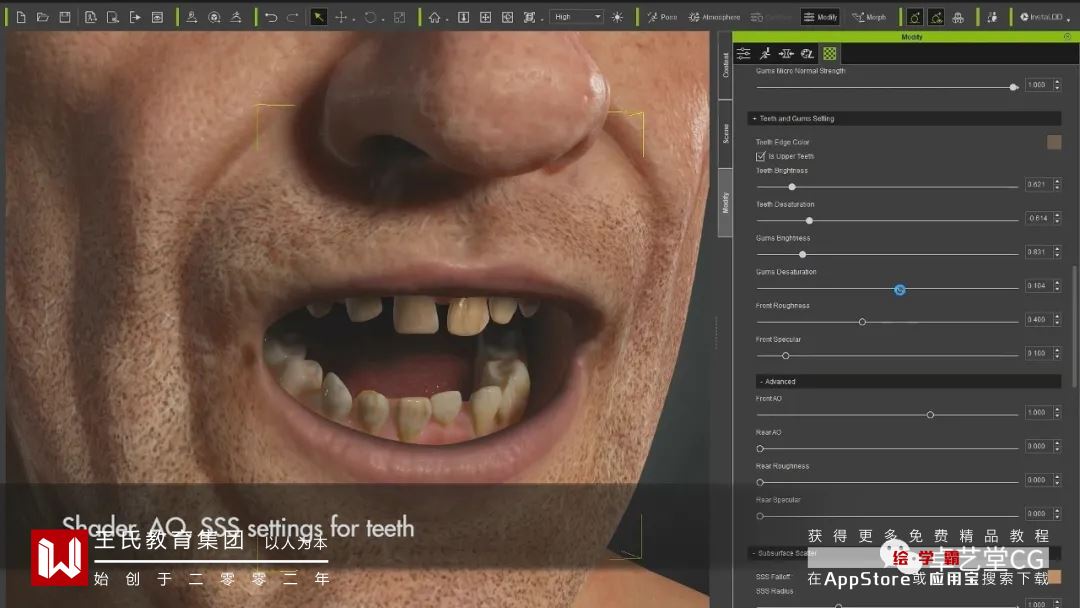
Task: Click the Morph toolbar button
Action: click(x=869, y=17)
